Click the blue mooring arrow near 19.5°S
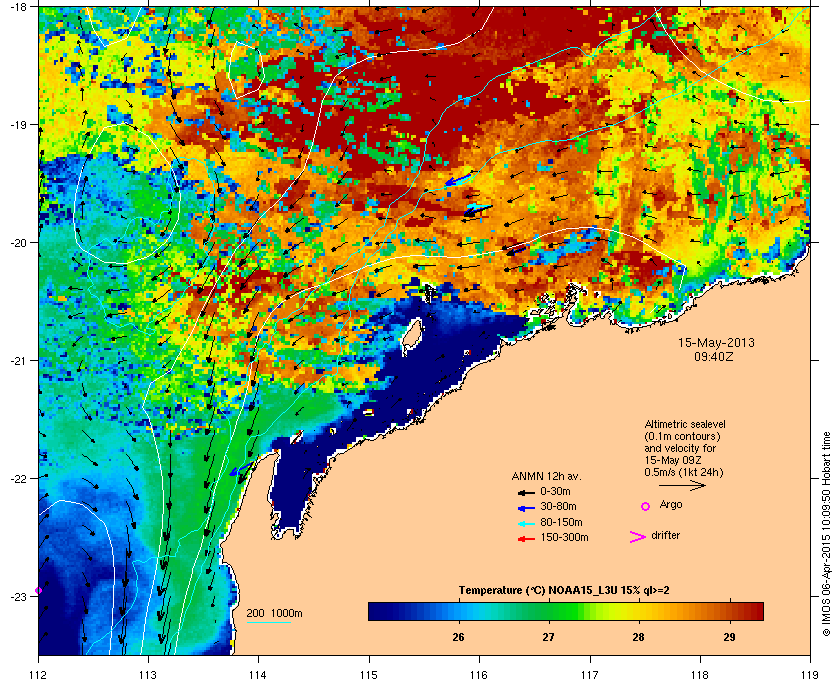Screen dimensions: 840x680 click(459, 180)
